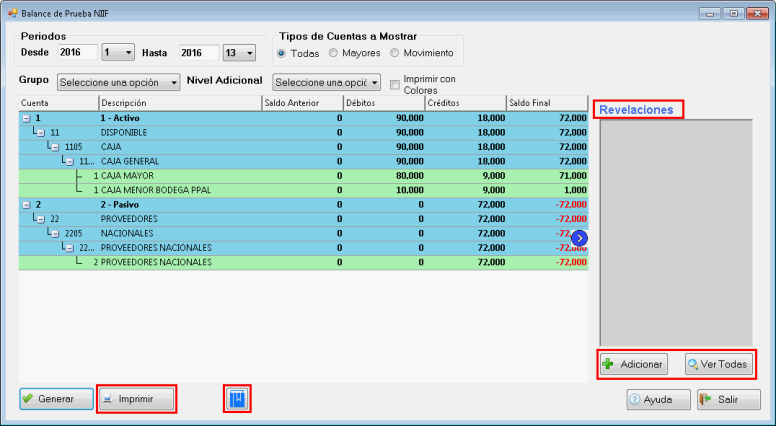
Task: Click the blue round arrow icon
Action: (x=579, y=238)
